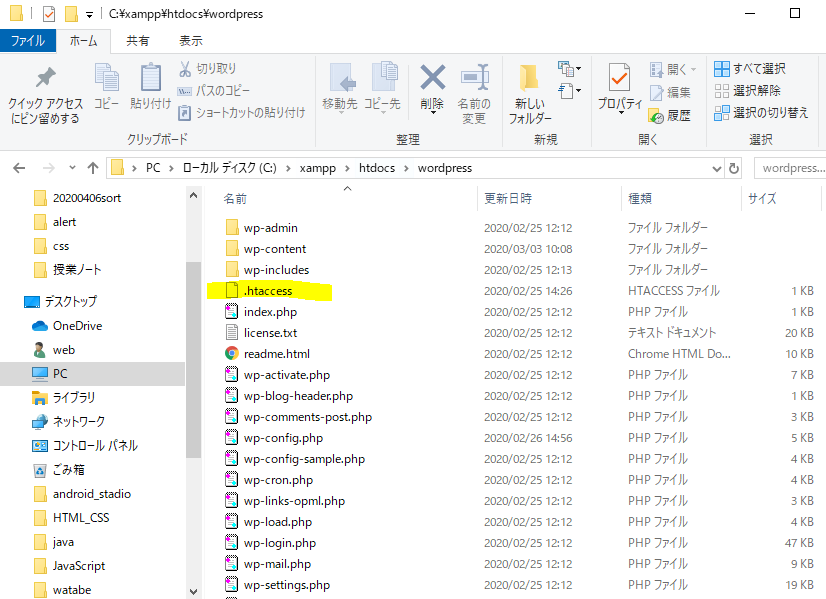Screen dimensions: 826x599
Task: Click the Properties (プロパティ) checkmark icon
Action: (620, 78)
